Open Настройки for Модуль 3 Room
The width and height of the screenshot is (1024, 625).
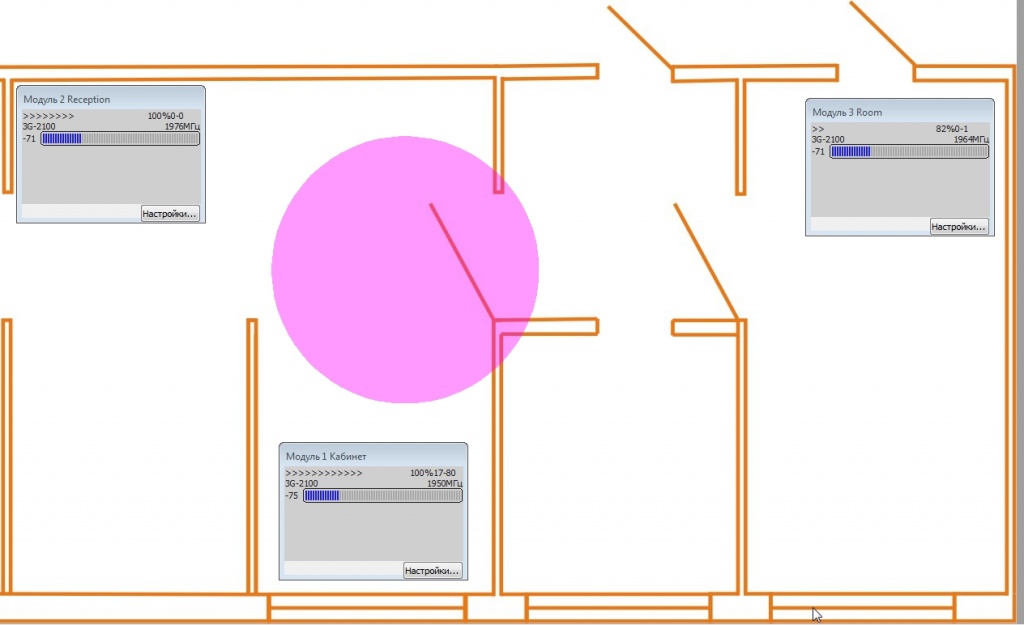tap(958, 227)
